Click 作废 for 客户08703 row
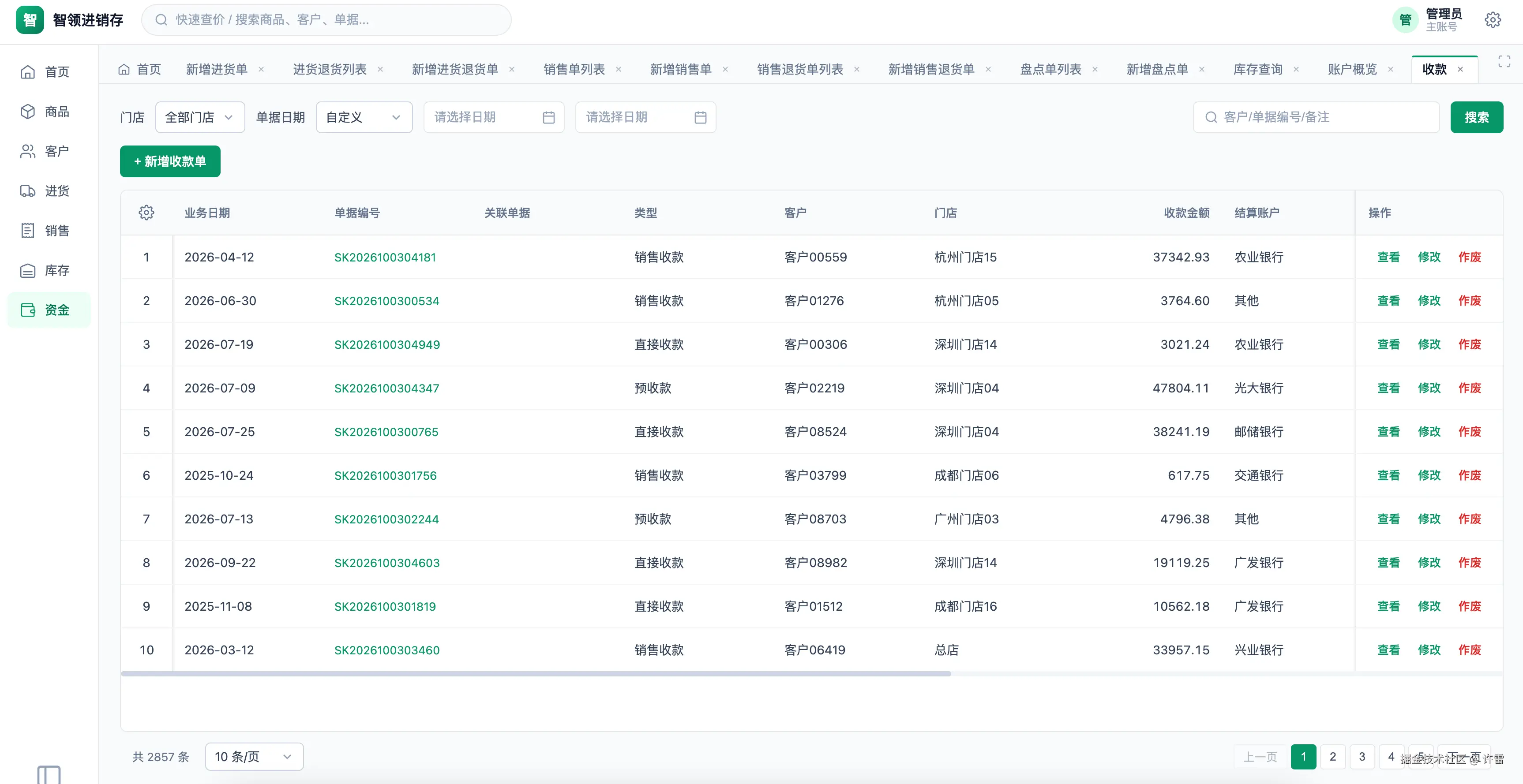1523x784 pixels. pyautogui.click(x=1470, y=519)
